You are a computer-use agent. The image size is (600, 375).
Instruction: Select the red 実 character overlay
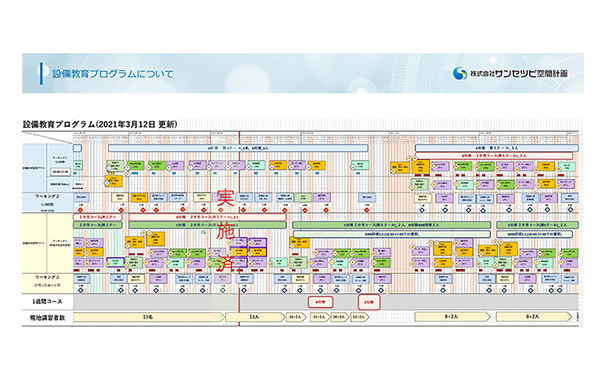(225, 198)
